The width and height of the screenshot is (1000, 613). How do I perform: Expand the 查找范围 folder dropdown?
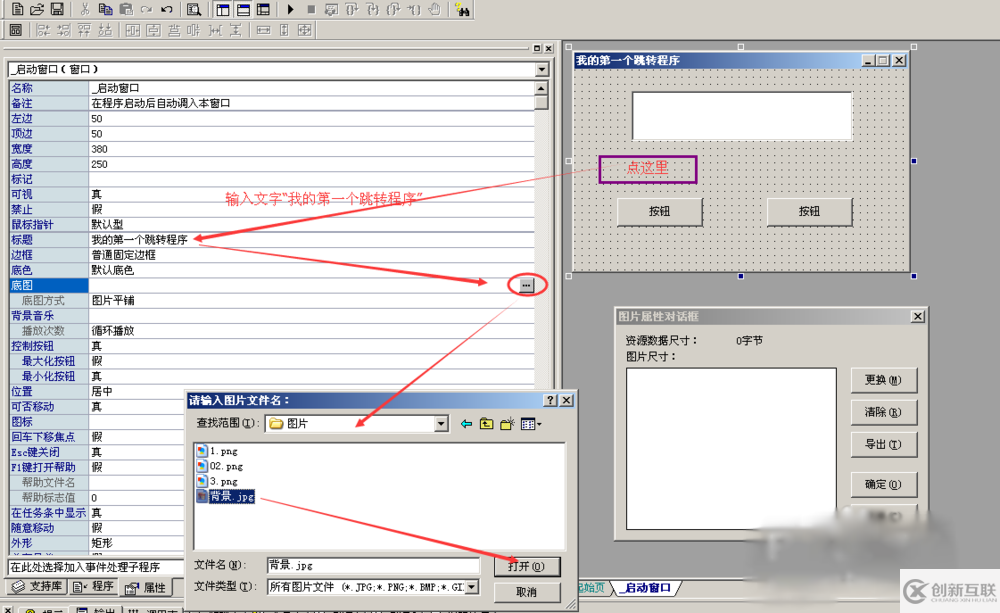[x=441, y=424]
